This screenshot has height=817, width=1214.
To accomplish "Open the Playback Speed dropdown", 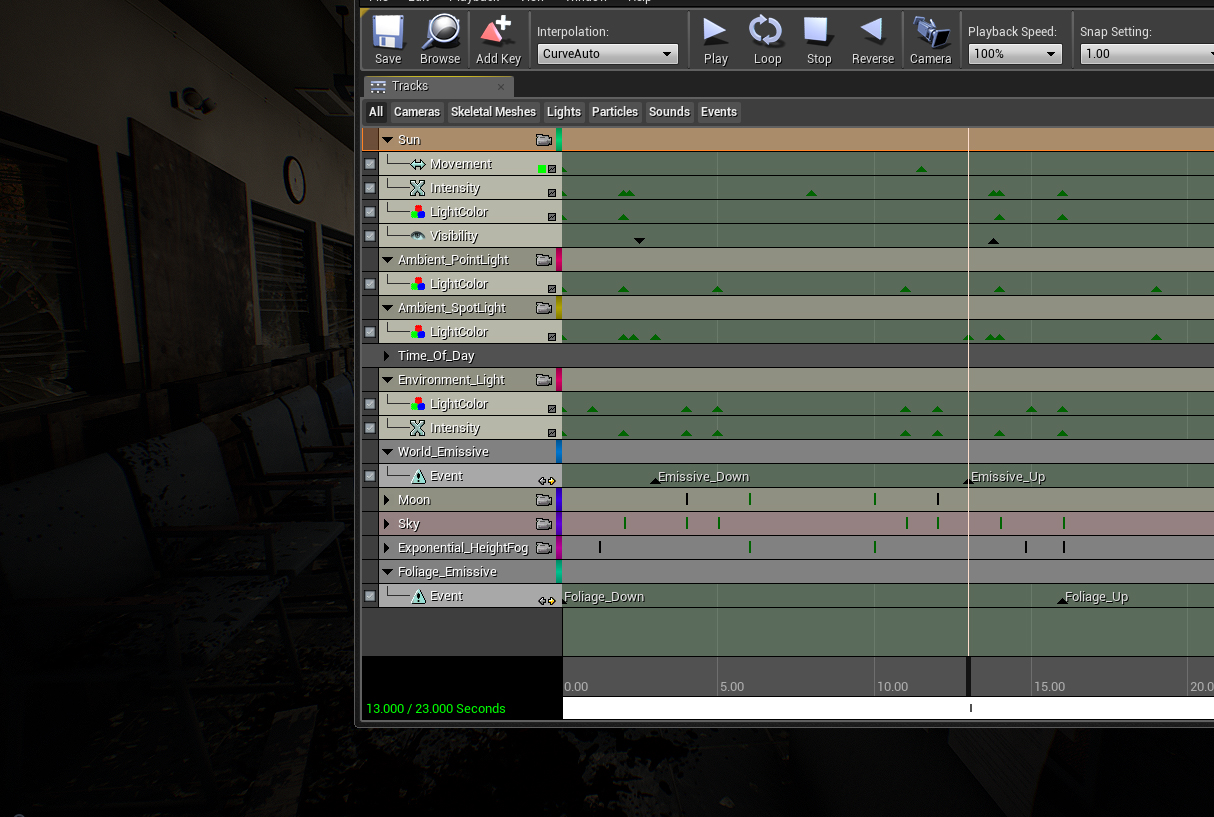I will [x=1014, y=54].
